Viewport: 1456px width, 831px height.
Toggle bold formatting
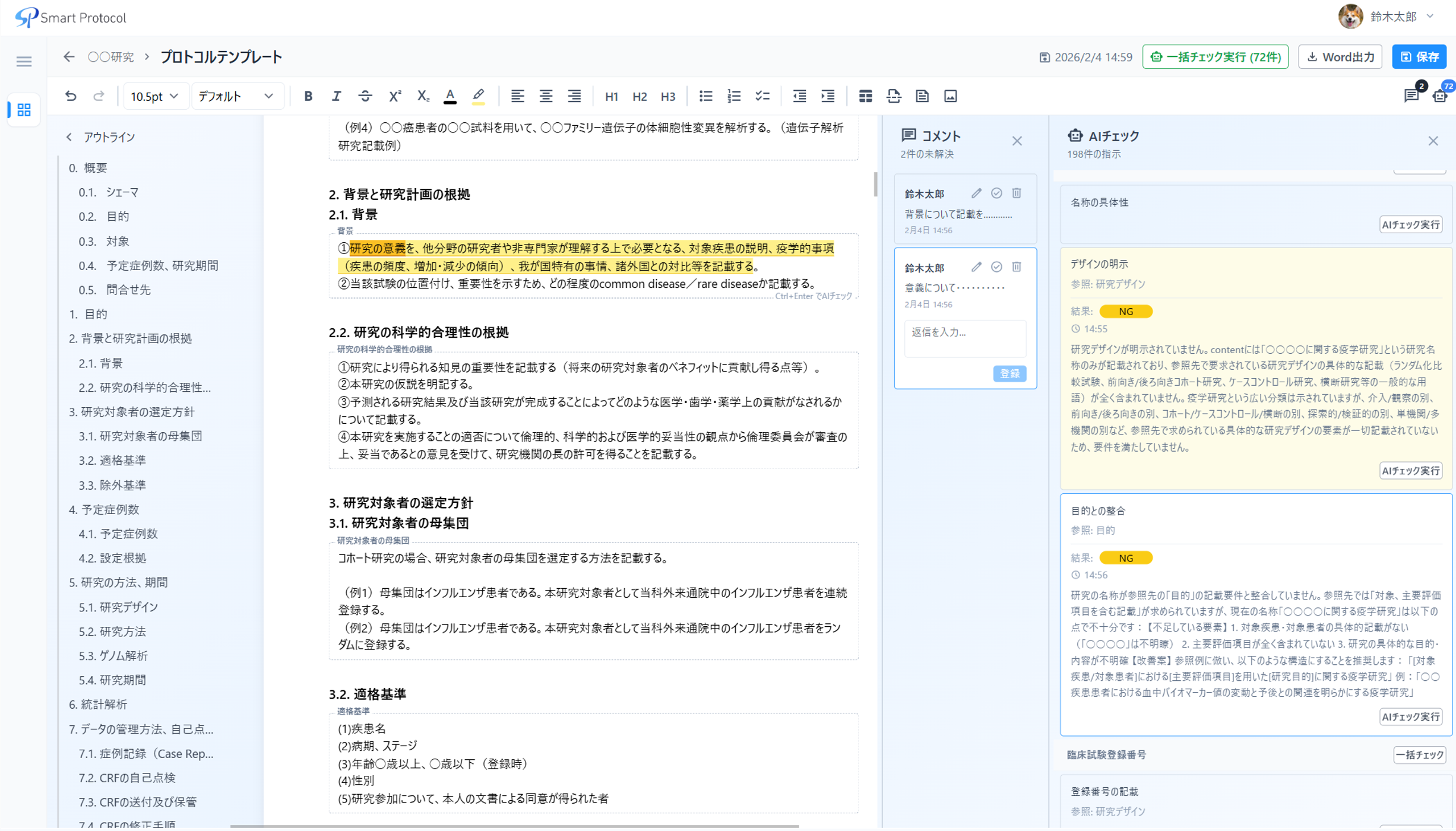pyautogui.click(x=308, y=96)
